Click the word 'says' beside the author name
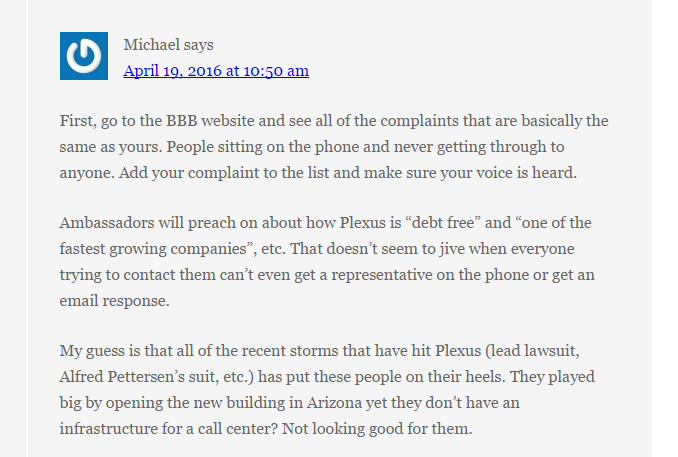The width and height of the screenshot is (678, 457). [x=198, y=45]
